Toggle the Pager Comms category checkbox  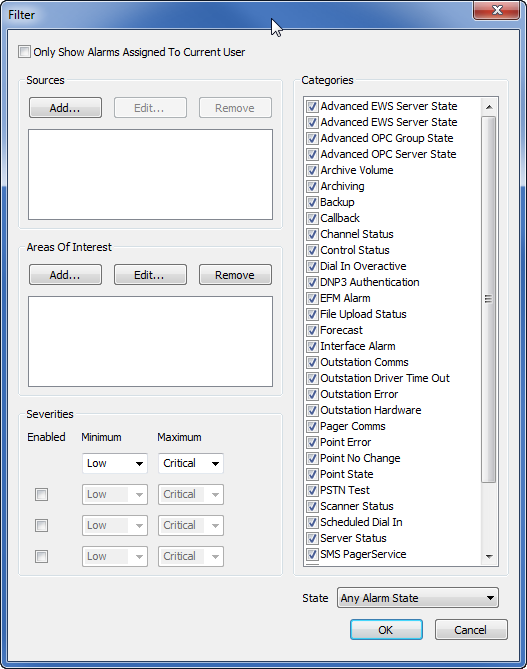pos(312,426)
